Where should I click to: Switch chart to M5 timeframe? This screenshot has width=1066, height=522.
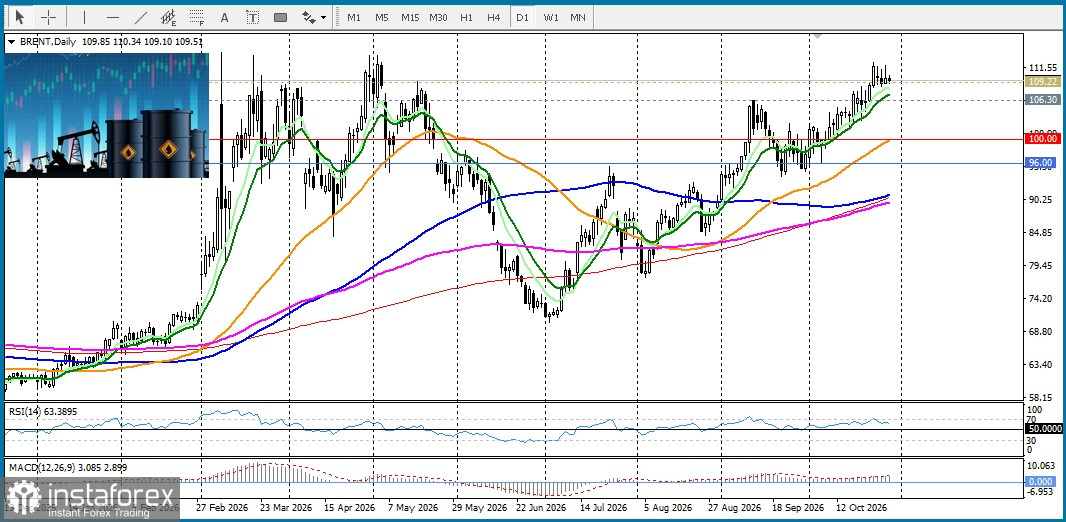click(381, 17)
